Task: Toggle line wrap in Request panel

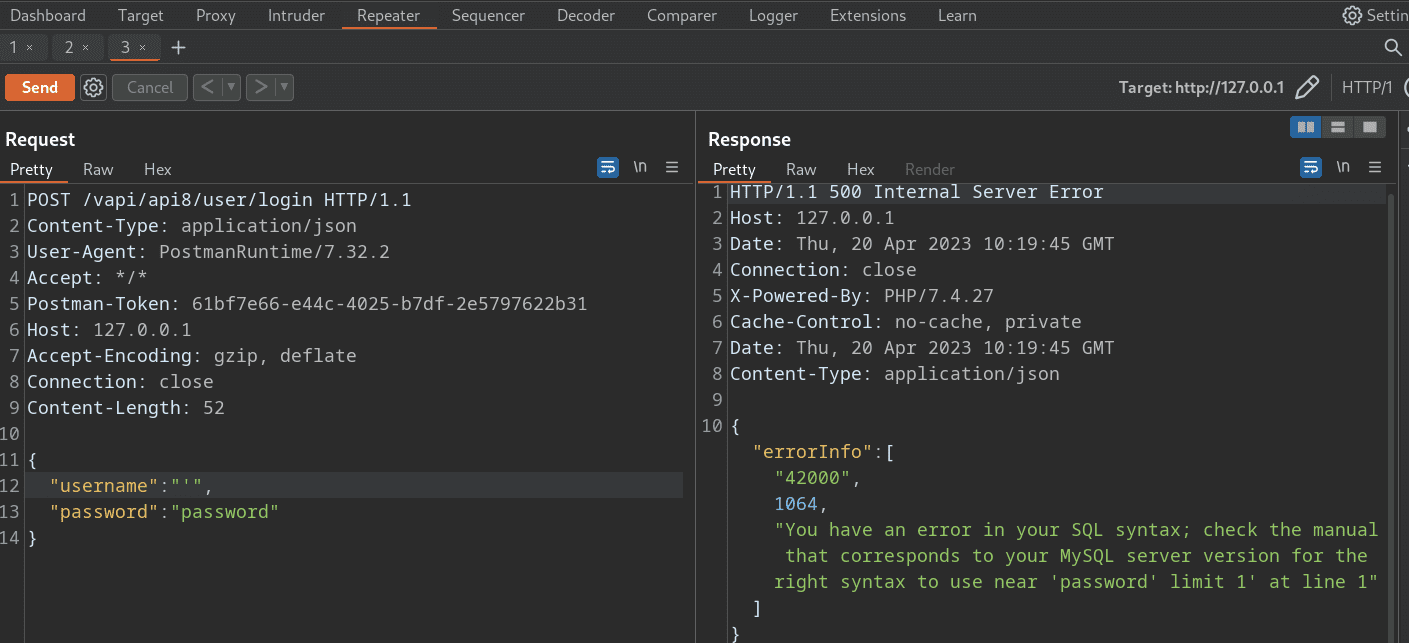Action: (x=608, y=167)
